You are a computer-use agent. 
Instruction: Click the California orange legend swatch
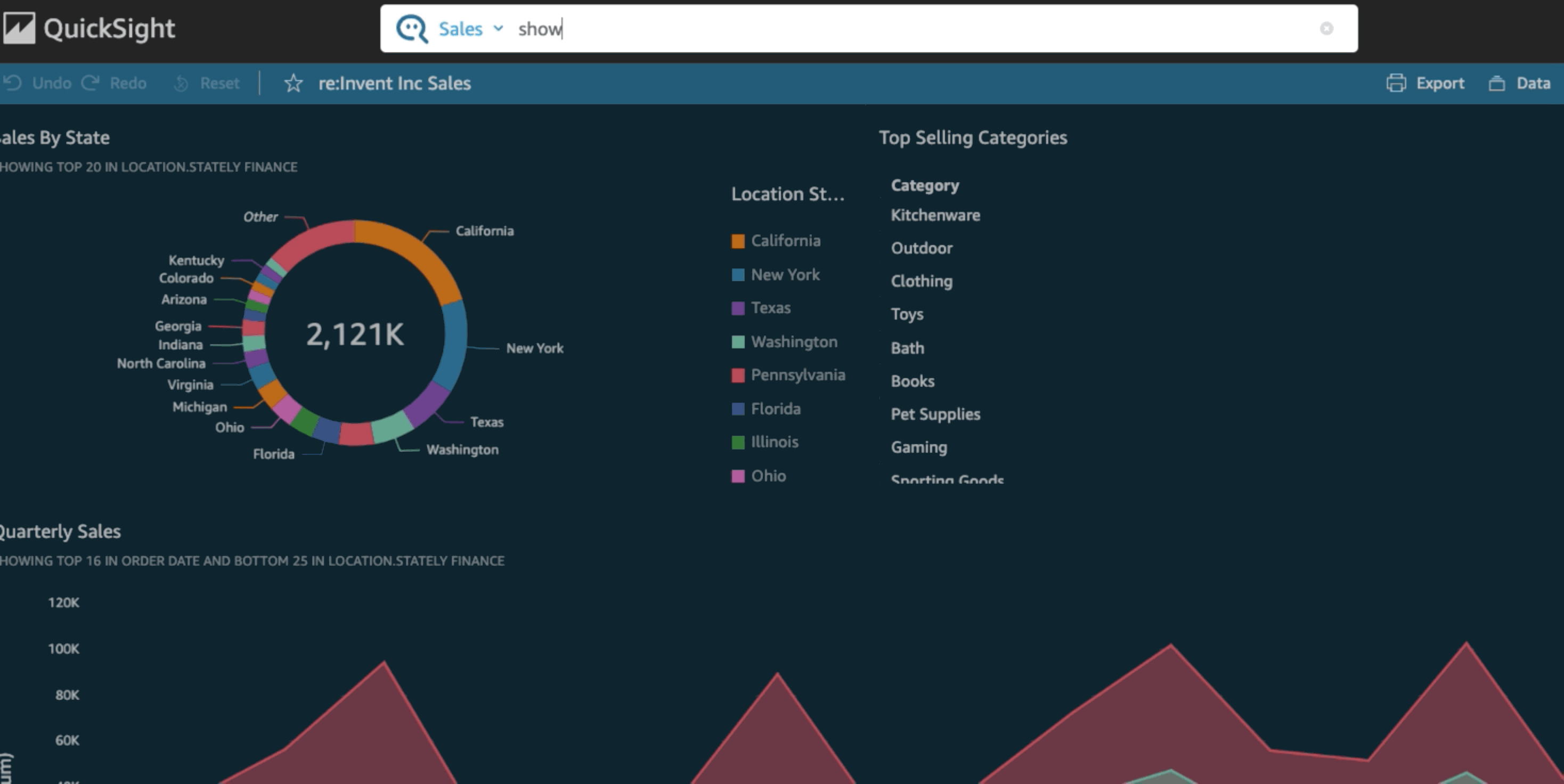738,241
